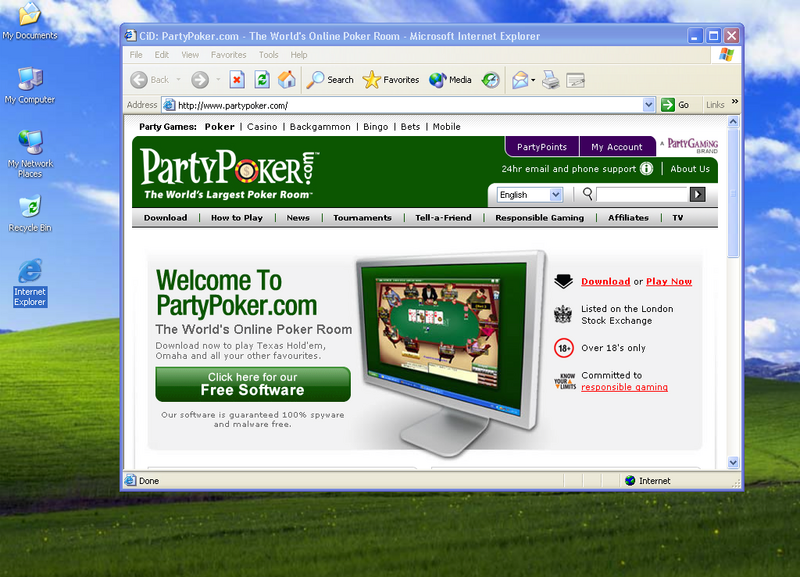Click the Know Your Limits icon
The image size is (800, 577).
[565, 381]
